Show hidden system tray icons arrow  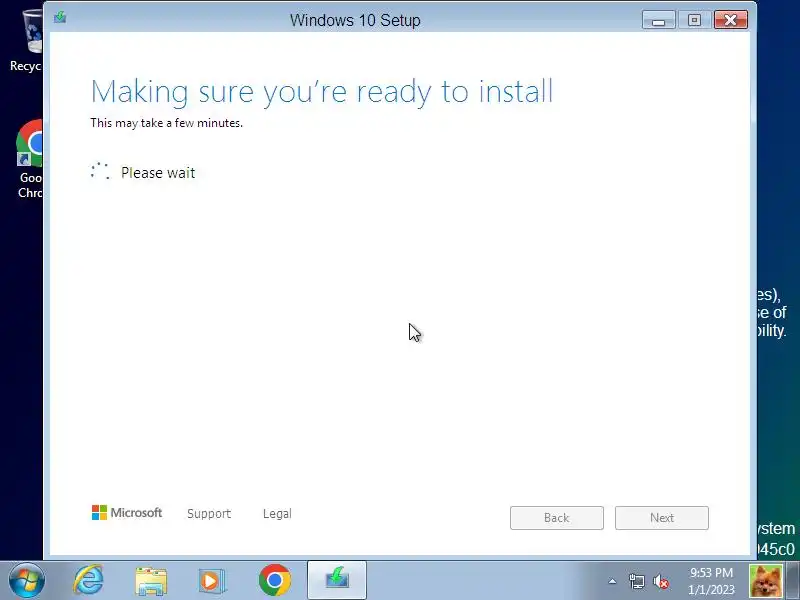612,581
